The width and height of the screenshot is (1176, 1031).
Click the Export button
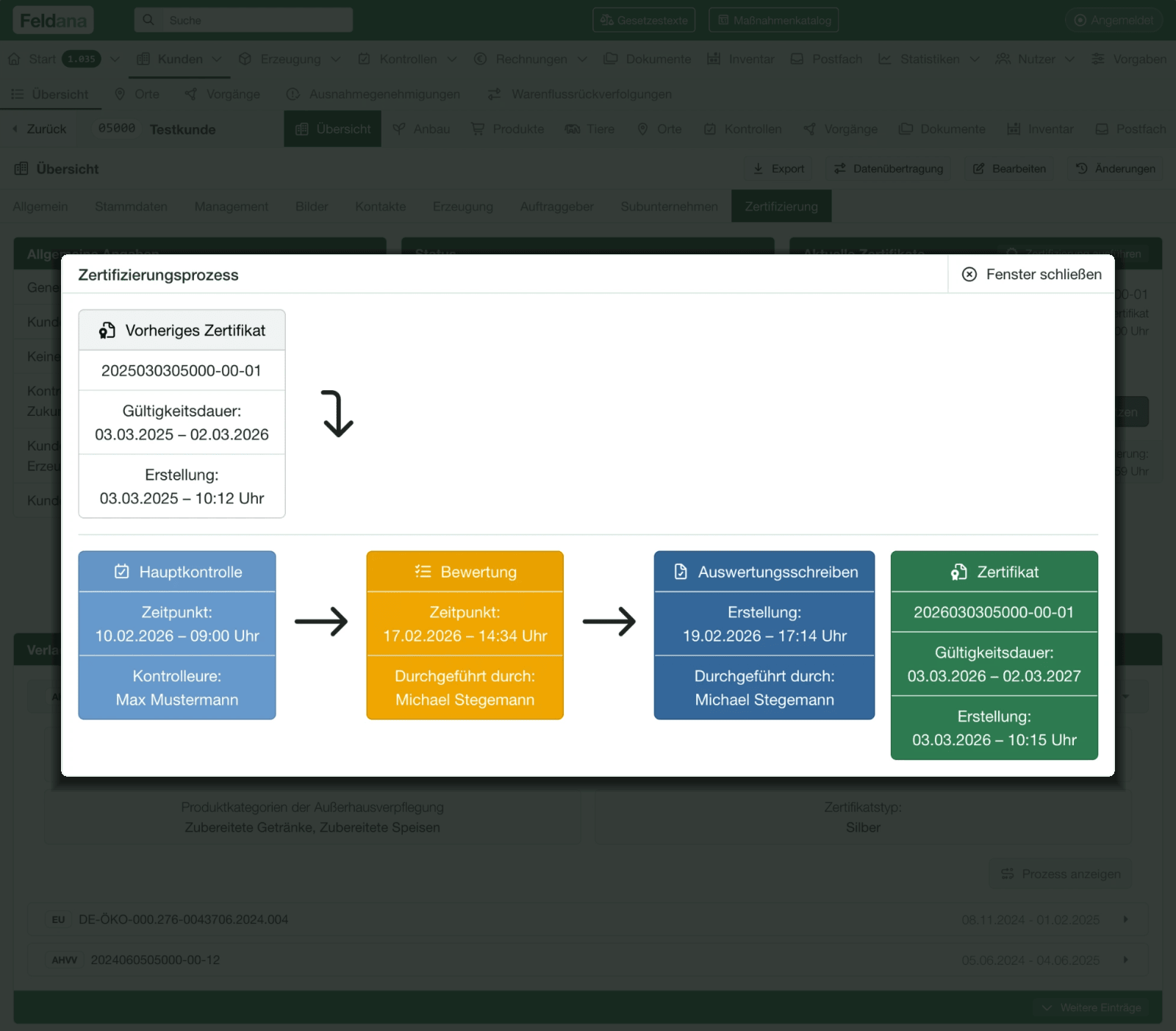(x=778, y=168)
